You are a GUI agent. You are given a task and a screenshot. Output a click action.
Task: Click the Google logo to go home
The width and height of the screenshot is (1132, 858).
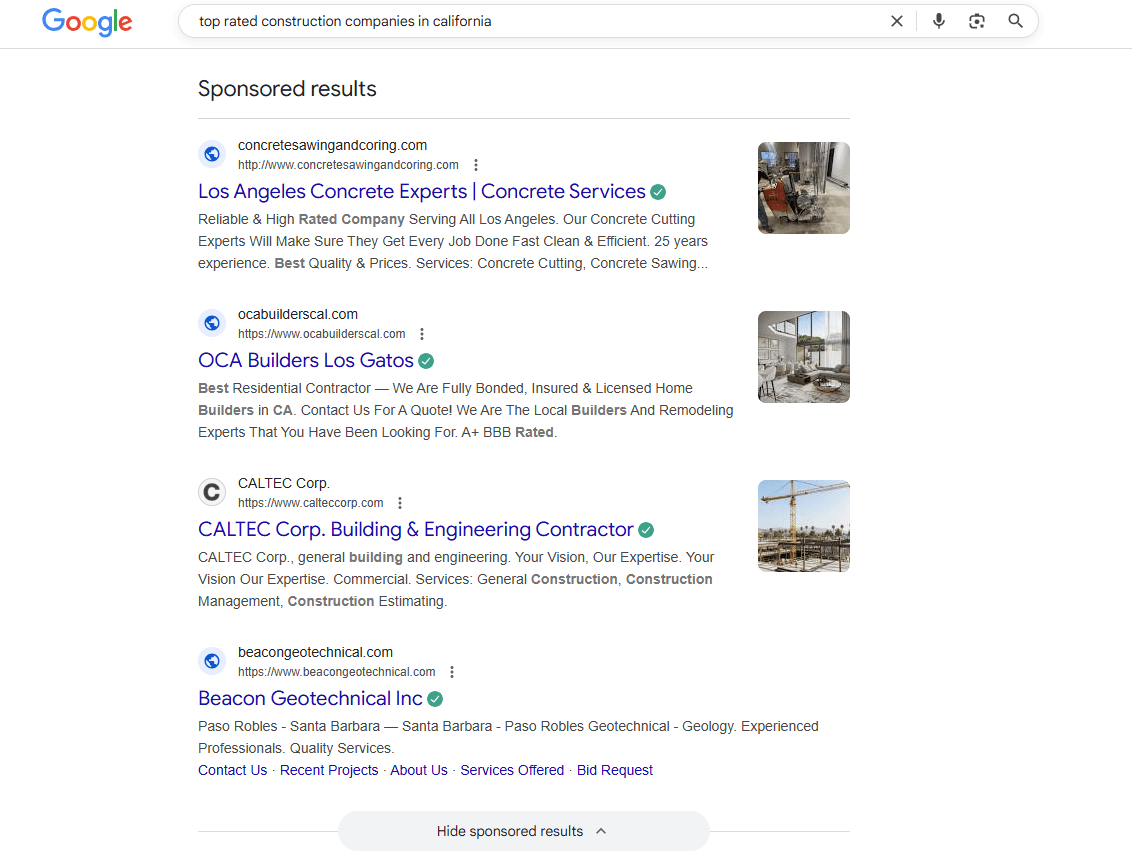pyautogui.click(x=86, y=22)
